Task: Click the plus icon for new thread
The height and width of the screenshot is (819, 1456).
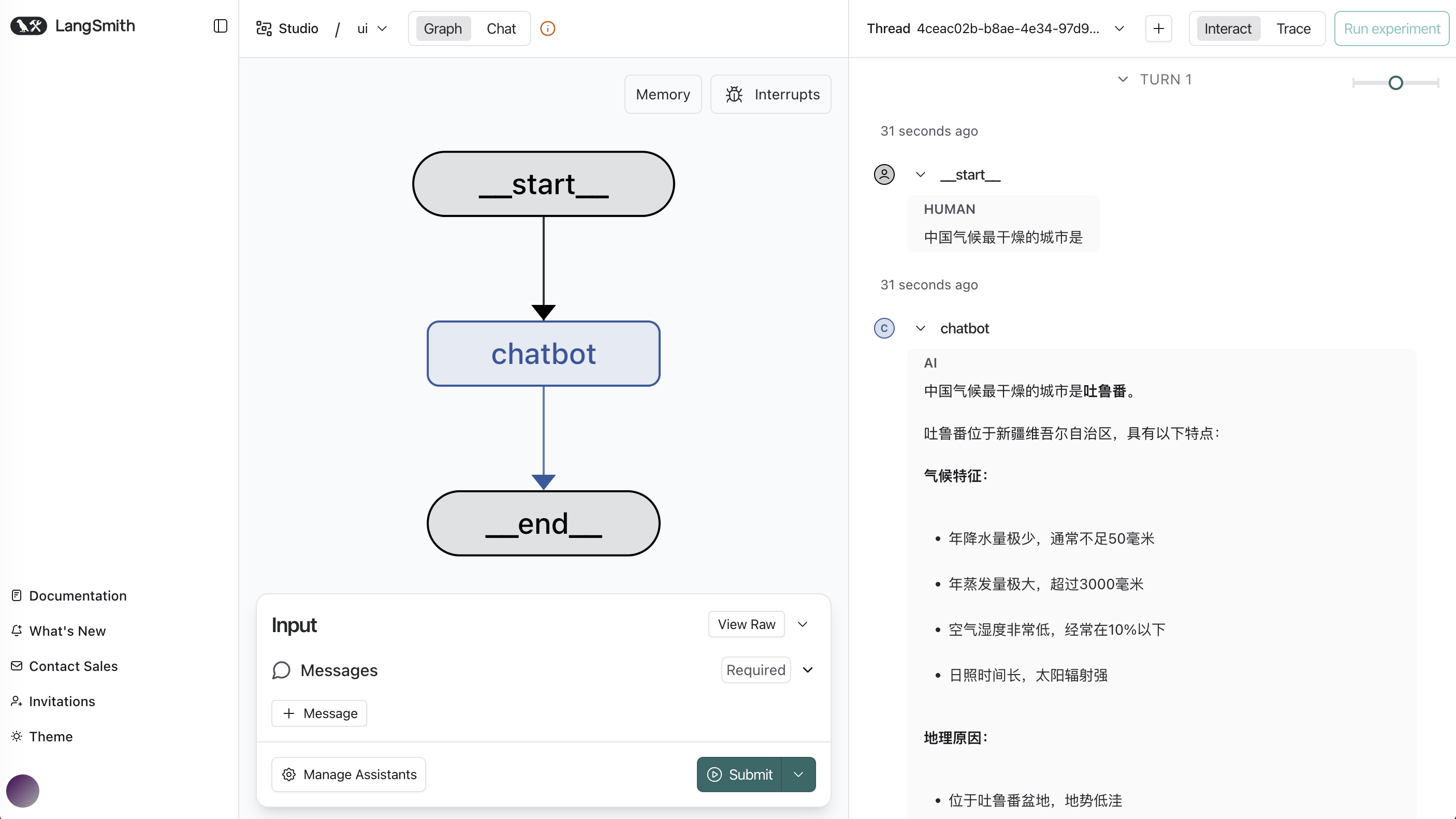Action: (1158, 28)
